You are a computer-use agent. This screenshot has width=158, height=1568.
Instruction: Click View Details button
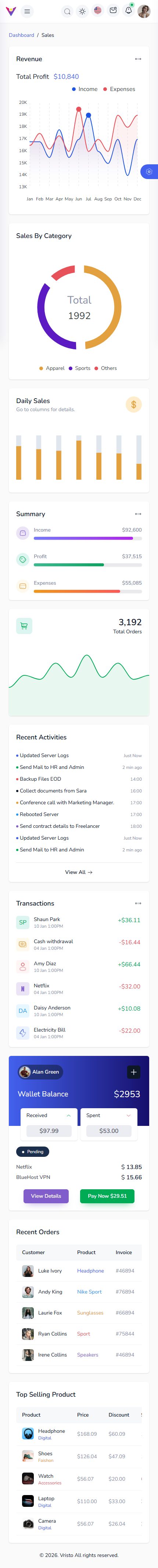(x=46, y=1196)
